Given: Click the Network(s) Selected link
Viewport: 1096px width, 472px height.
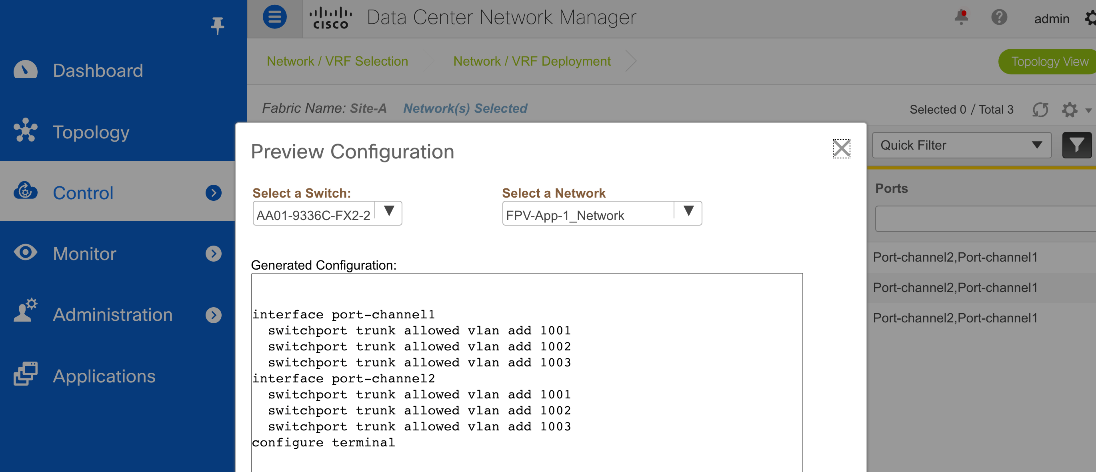Looking at the screenshot, I should [x=465, y=108].
